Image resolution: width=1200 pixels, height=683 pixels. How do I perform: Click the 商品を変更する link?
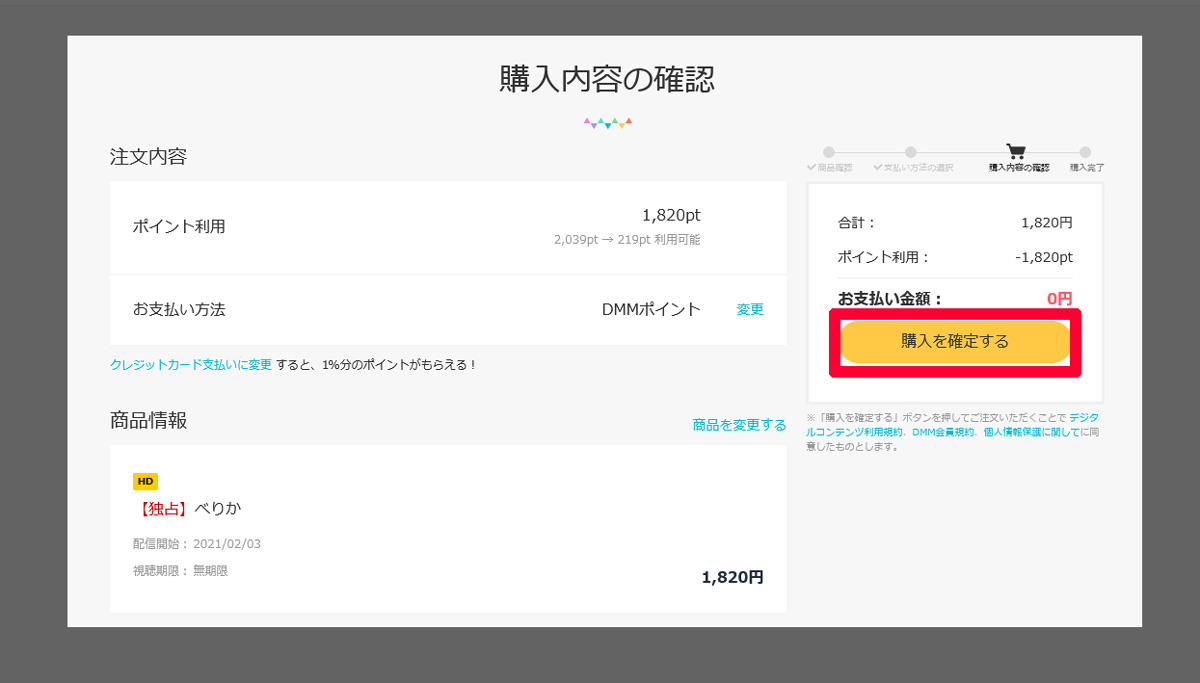pos(739,425)
